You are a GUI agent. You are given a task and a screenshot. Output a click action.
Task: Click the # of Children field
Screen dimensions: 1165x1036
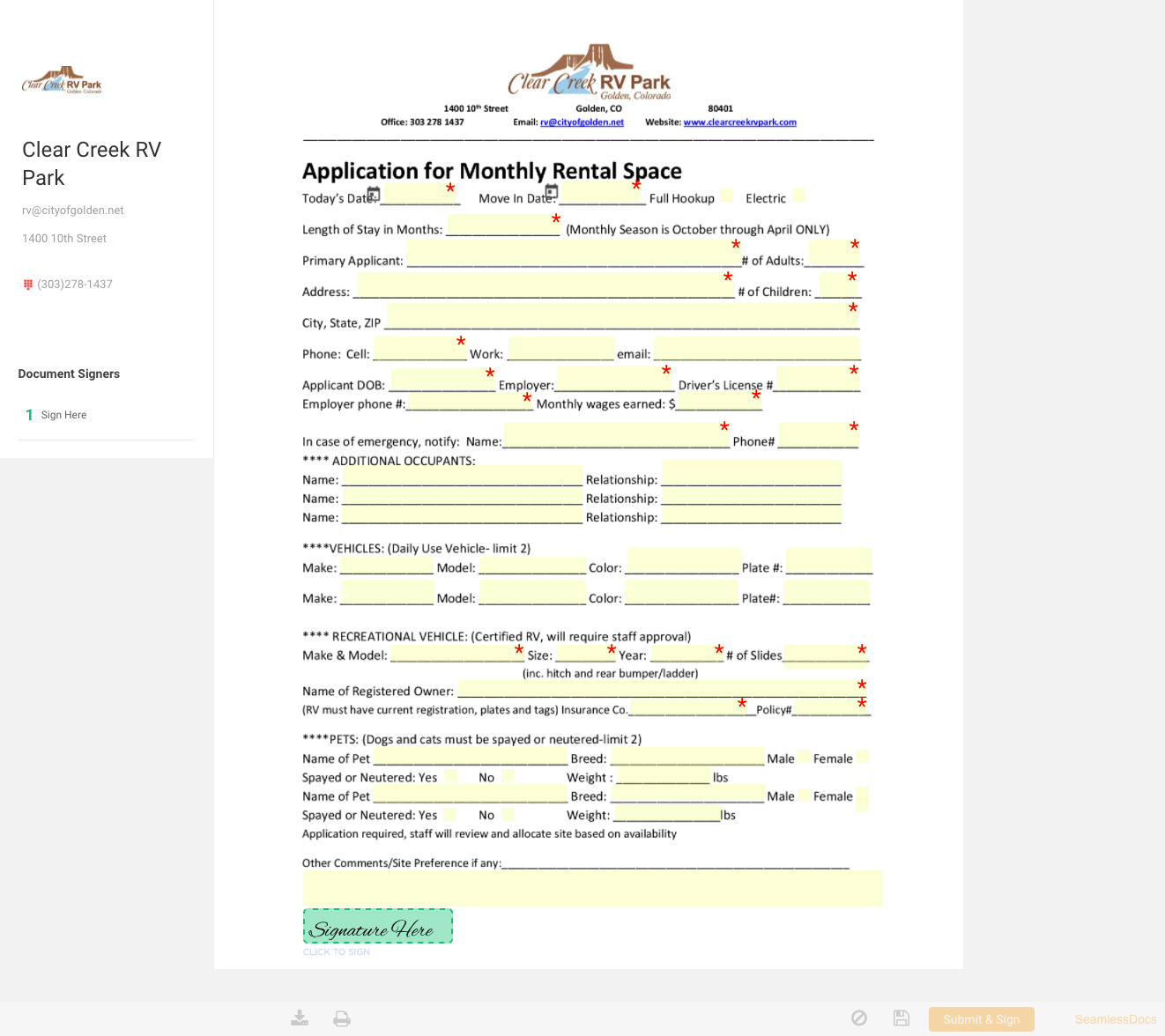(x=838, y=285)
